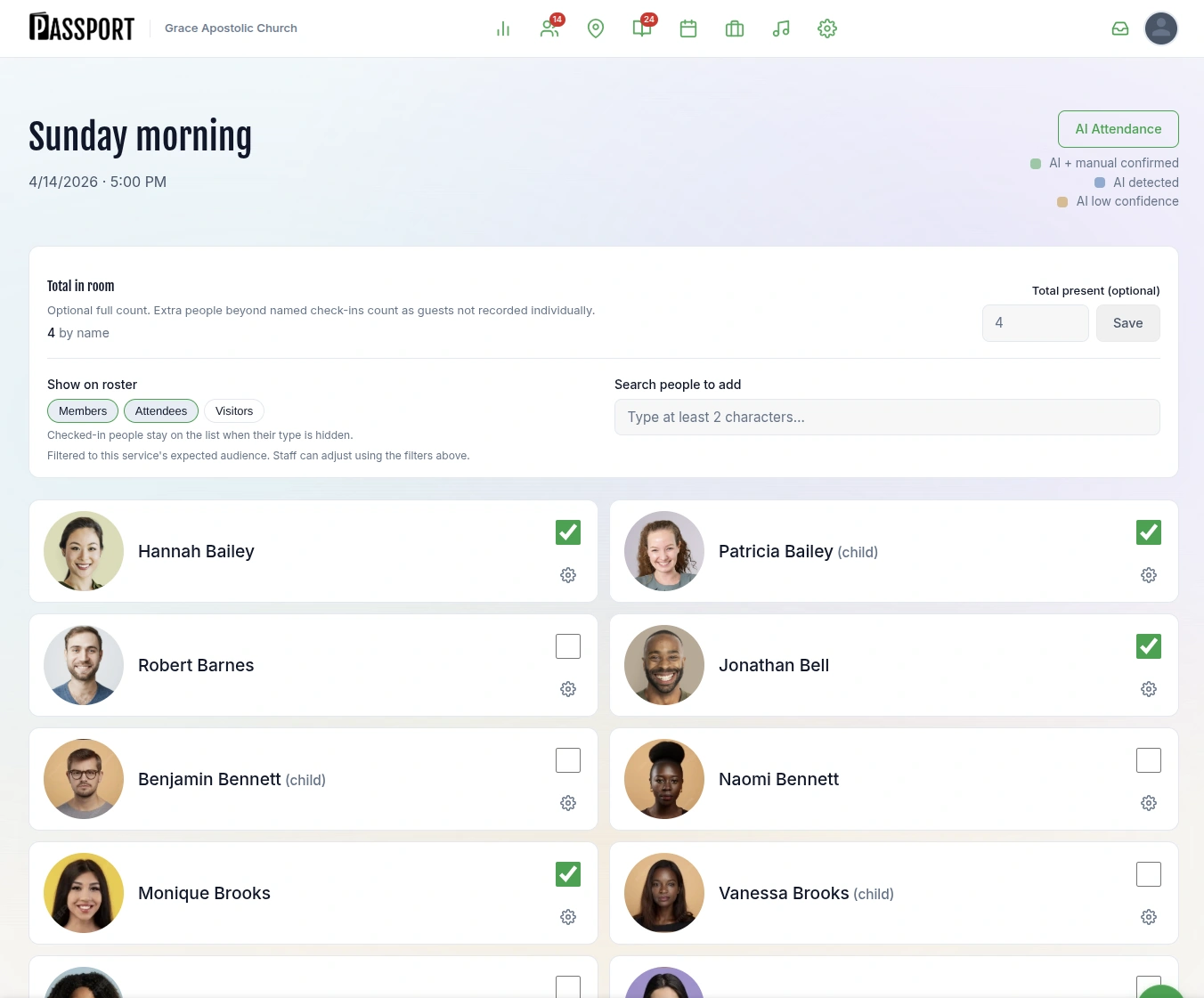1204x998 pixels.
Task: Open the gear options for Vanessa Brooks
Action: pos(1149,917)
